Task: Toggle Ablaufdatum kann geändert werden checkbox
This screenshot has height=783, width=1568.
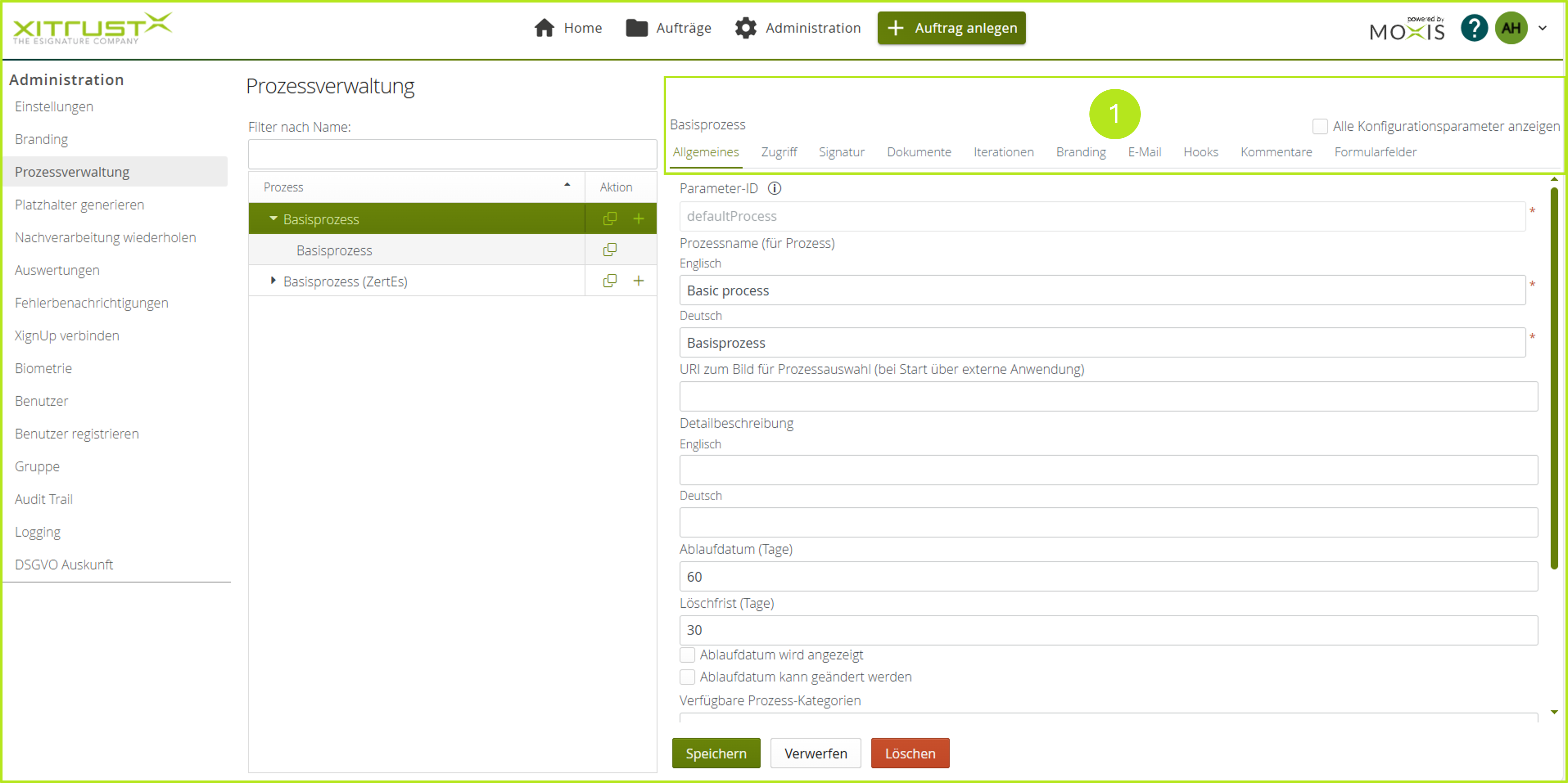Action: pyautogui.click(x=687, y=677)
